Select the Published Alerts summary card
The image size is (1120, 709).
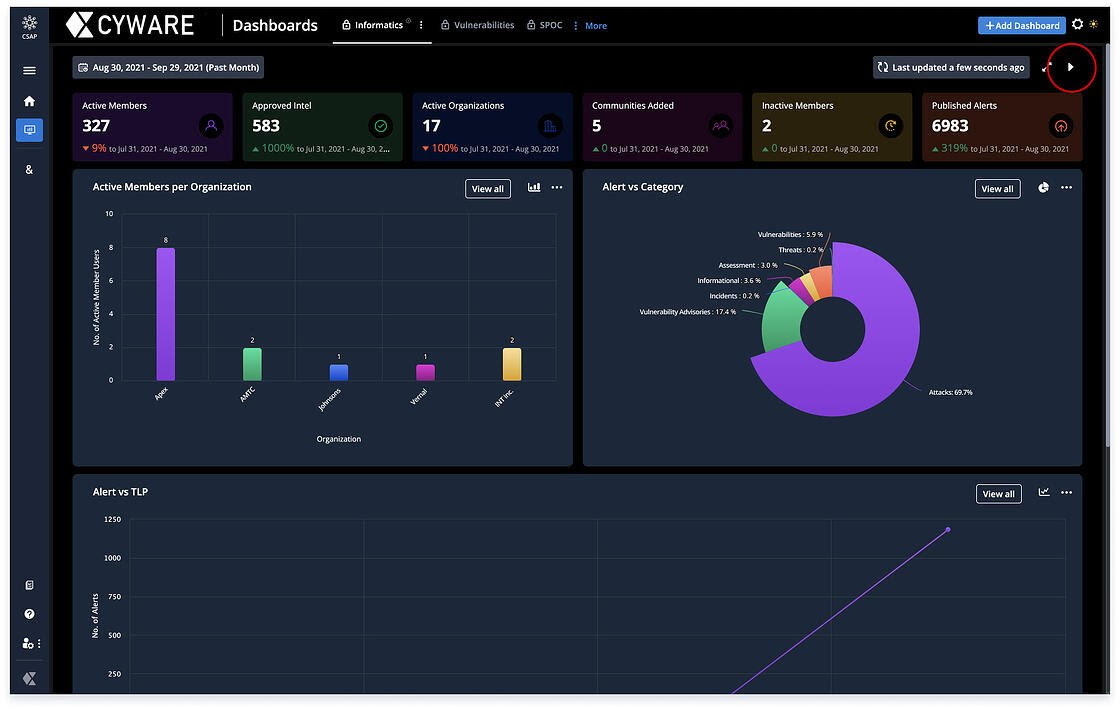[1001, 127]
